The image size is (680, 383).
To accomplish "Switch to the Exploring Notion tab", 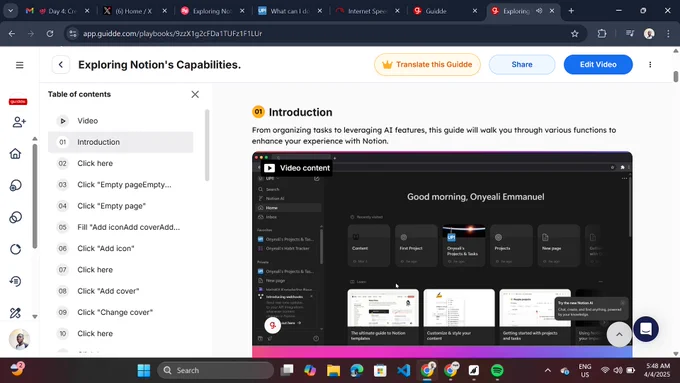I will (211, 11).
